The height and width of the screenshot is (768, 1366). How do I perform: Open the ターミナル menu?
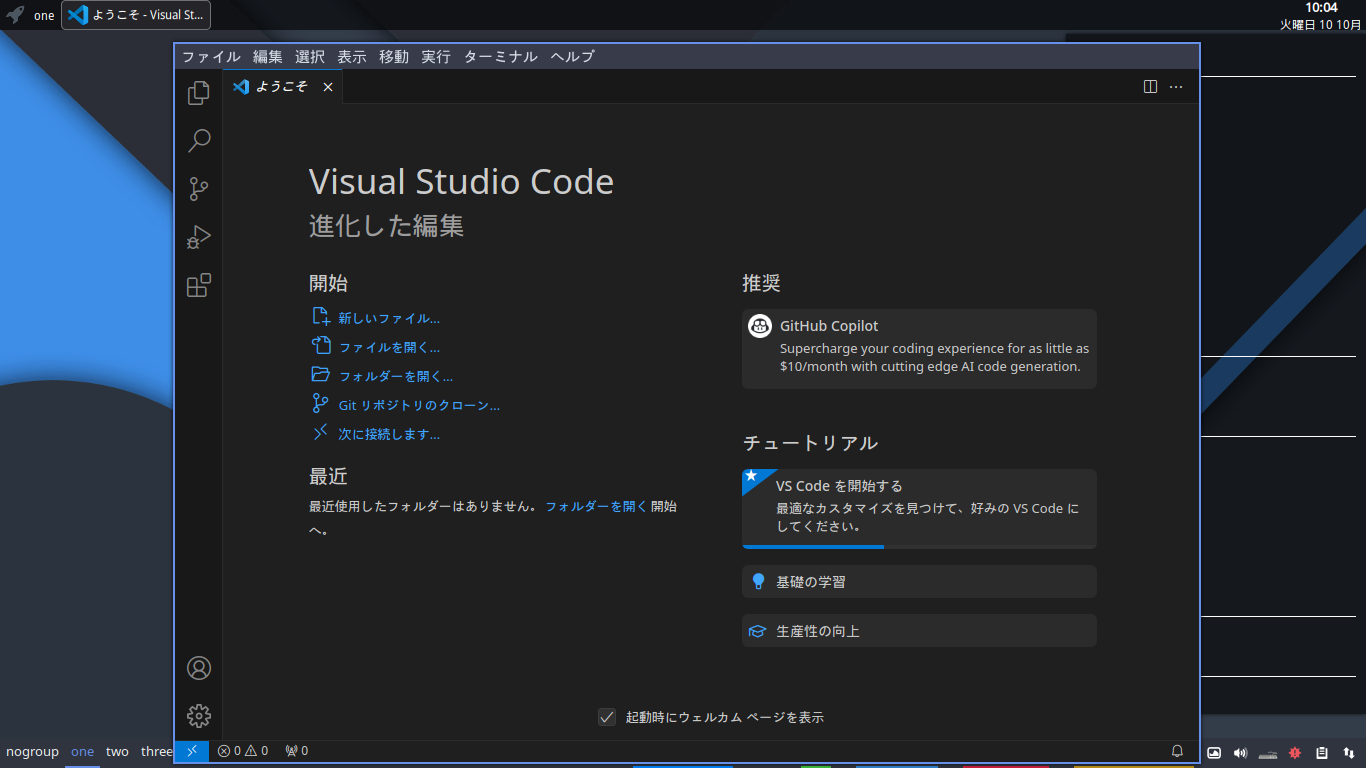click(x=501, y=57)
